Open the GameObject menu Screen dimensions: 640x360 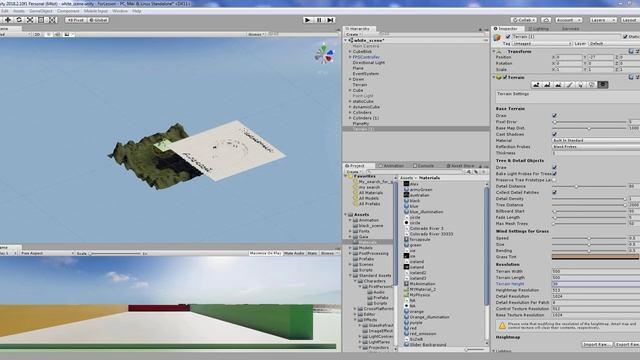[40, 11]
